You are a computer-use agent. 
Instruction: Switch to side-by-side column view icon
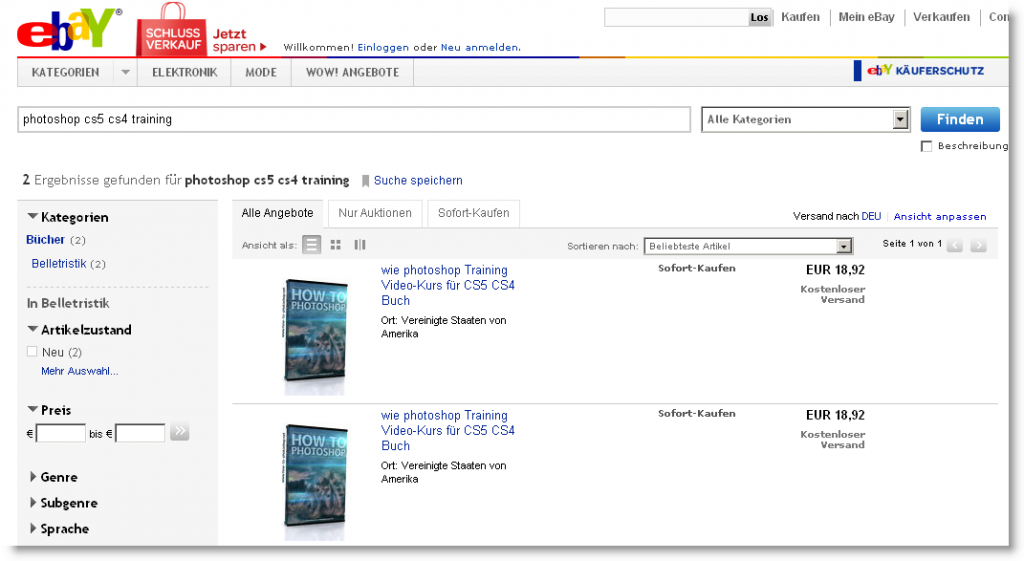tap(360, 245)
